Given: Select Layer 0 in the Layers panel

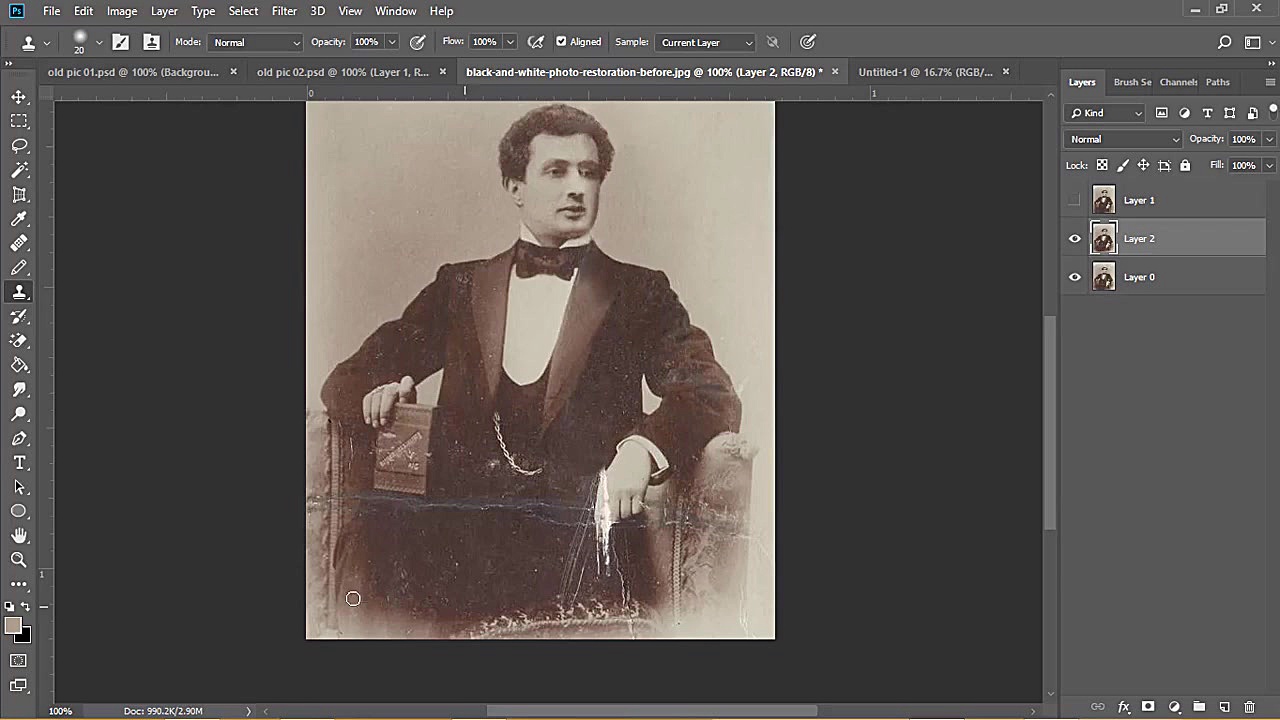Looking at the screenshot, I should (x=1139, y=277).
